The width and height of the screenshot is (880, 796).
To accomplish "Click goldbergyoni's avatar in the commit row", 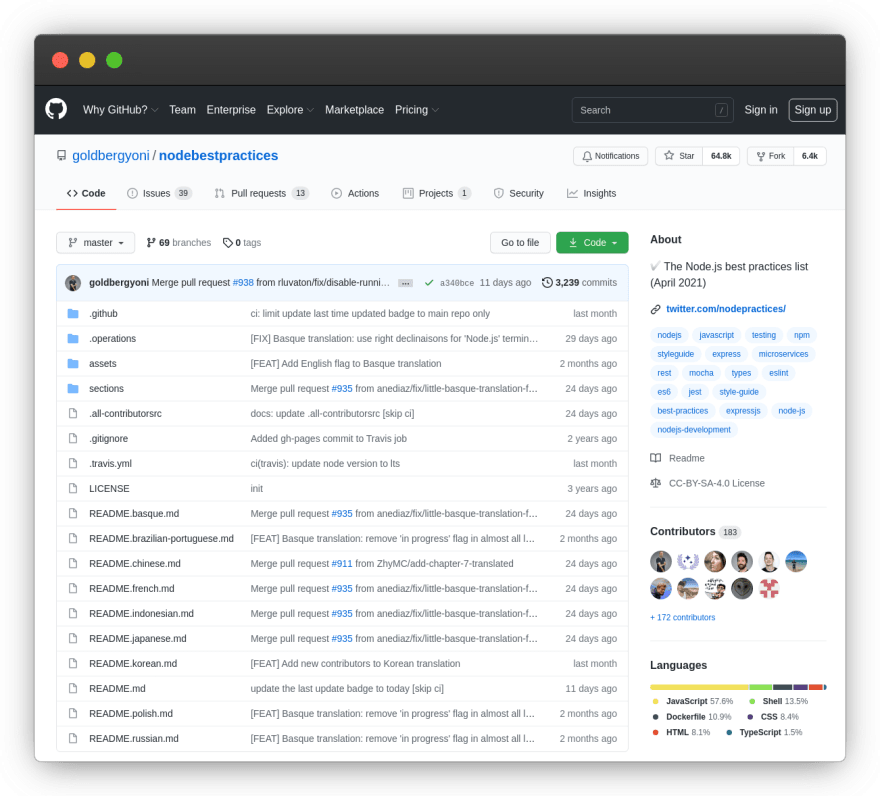I will (x=73, y=283).
